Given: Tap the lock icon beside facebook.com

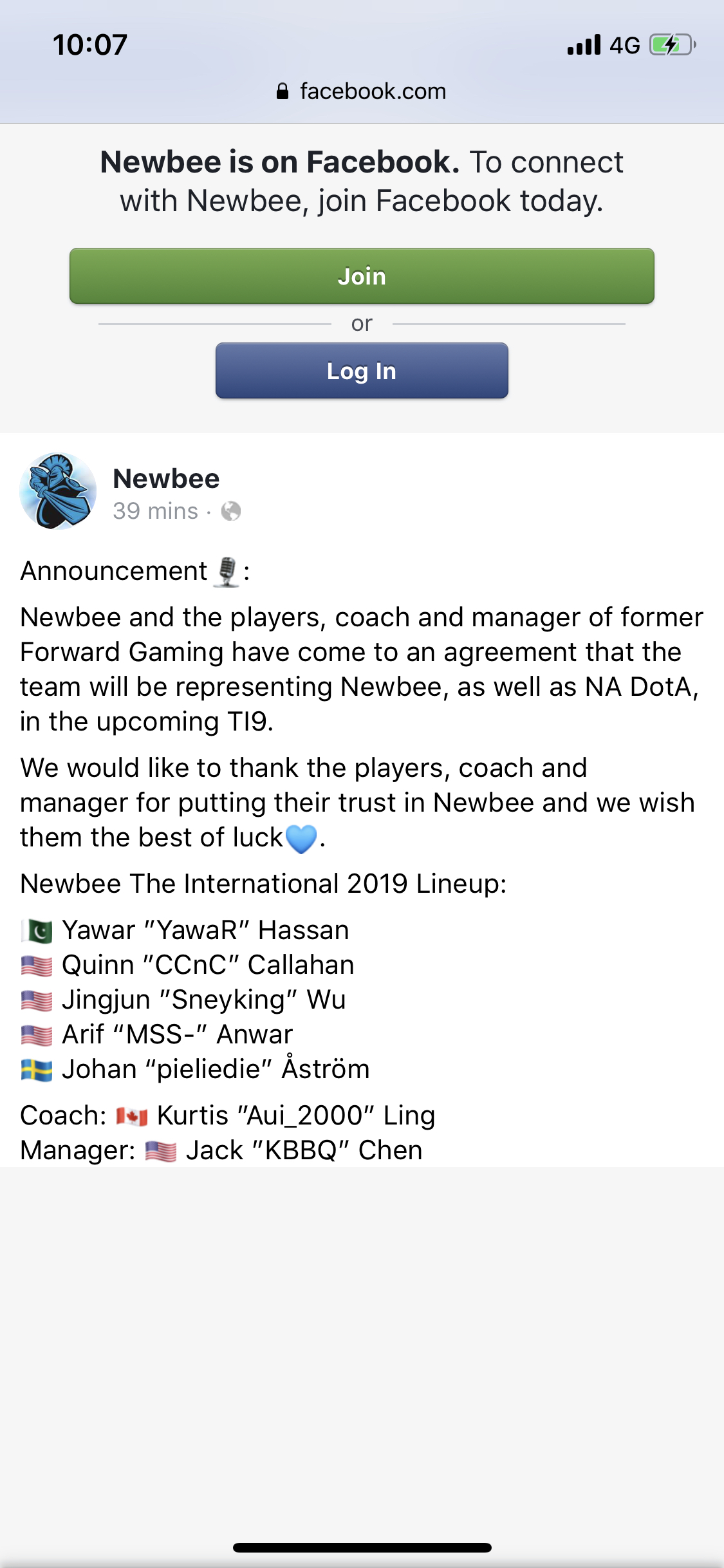Looking at the screenshot, I should point(282,91).
